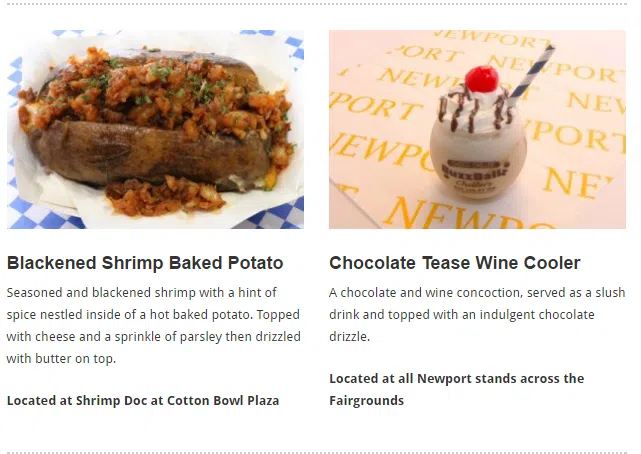Screen dimensions: 641x454
Task: Click the dark baked potato skin
Action: (x=151, y=155)
